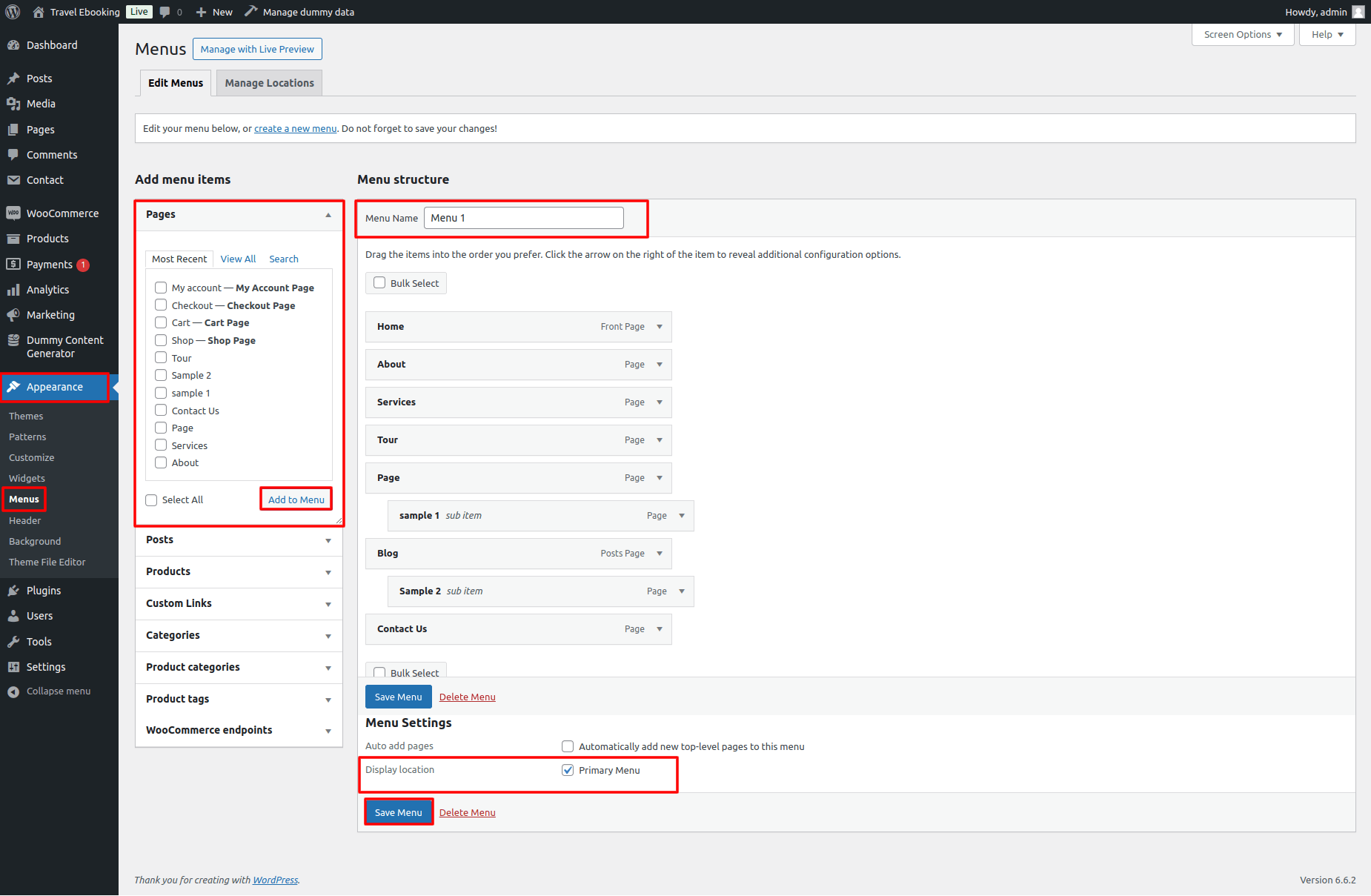The image size is (1371, 896).
Task: Click the Tools wrench icon
Action: pos(13,642)
